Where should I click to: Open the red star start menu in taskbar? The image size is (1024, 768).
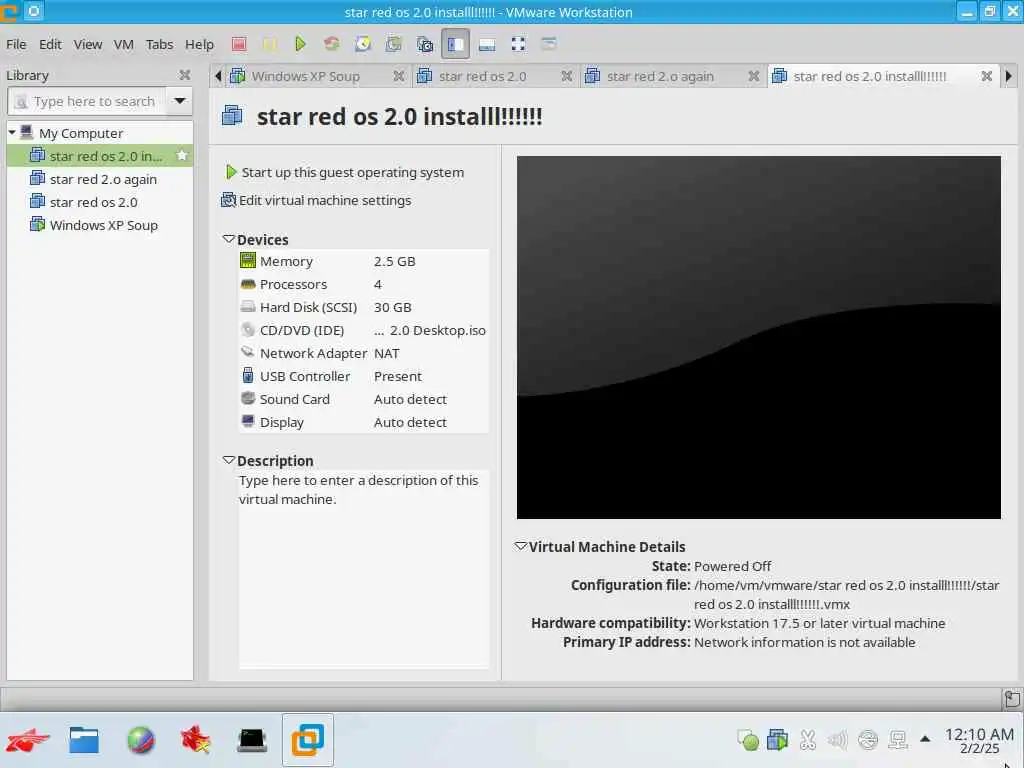coord(27,740)
